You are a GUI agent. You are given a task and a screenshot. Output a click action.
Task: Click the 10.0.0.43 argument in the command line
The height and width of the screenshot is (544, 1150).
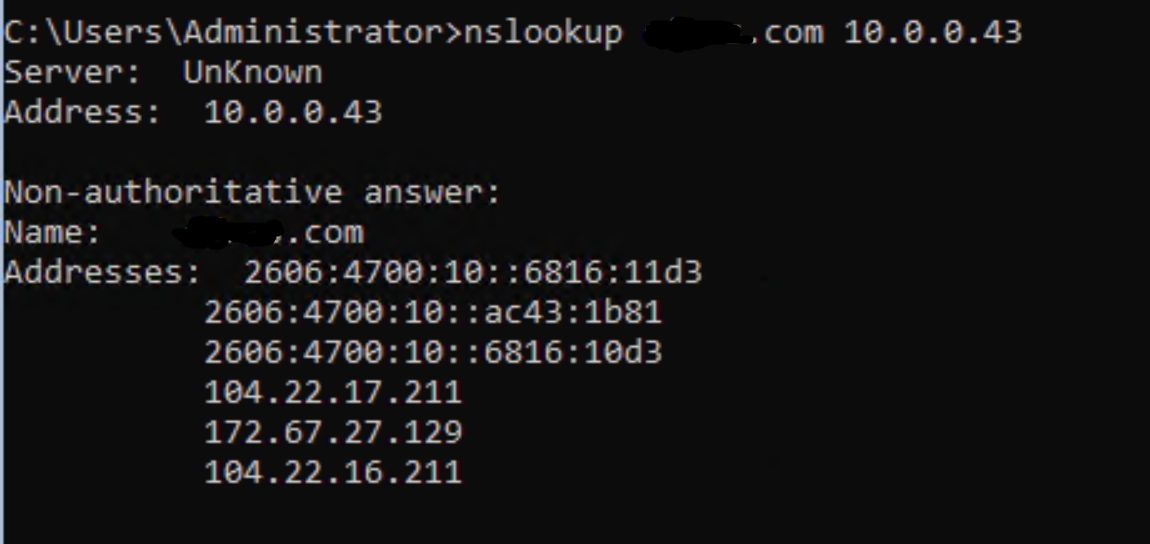pos(932,32)
